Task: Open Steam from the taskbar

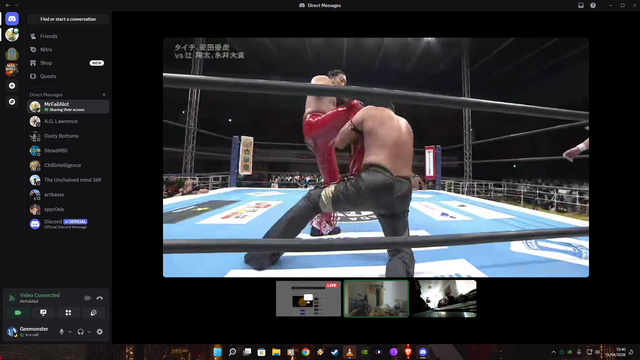Action: (335, 352)
